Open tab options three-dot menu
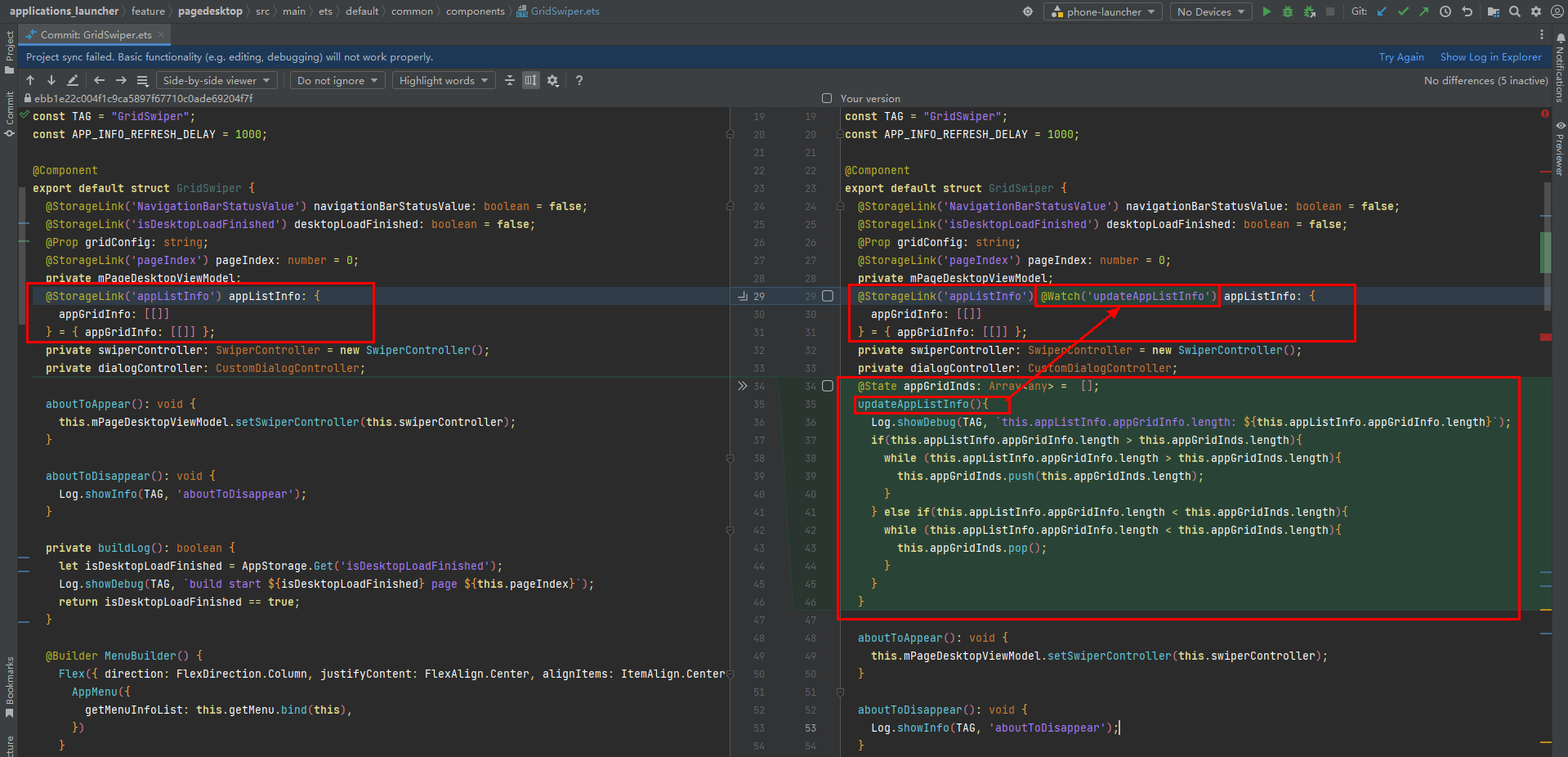Image resolution: width=1568 pixels, height=757 pixels. 1542,34
